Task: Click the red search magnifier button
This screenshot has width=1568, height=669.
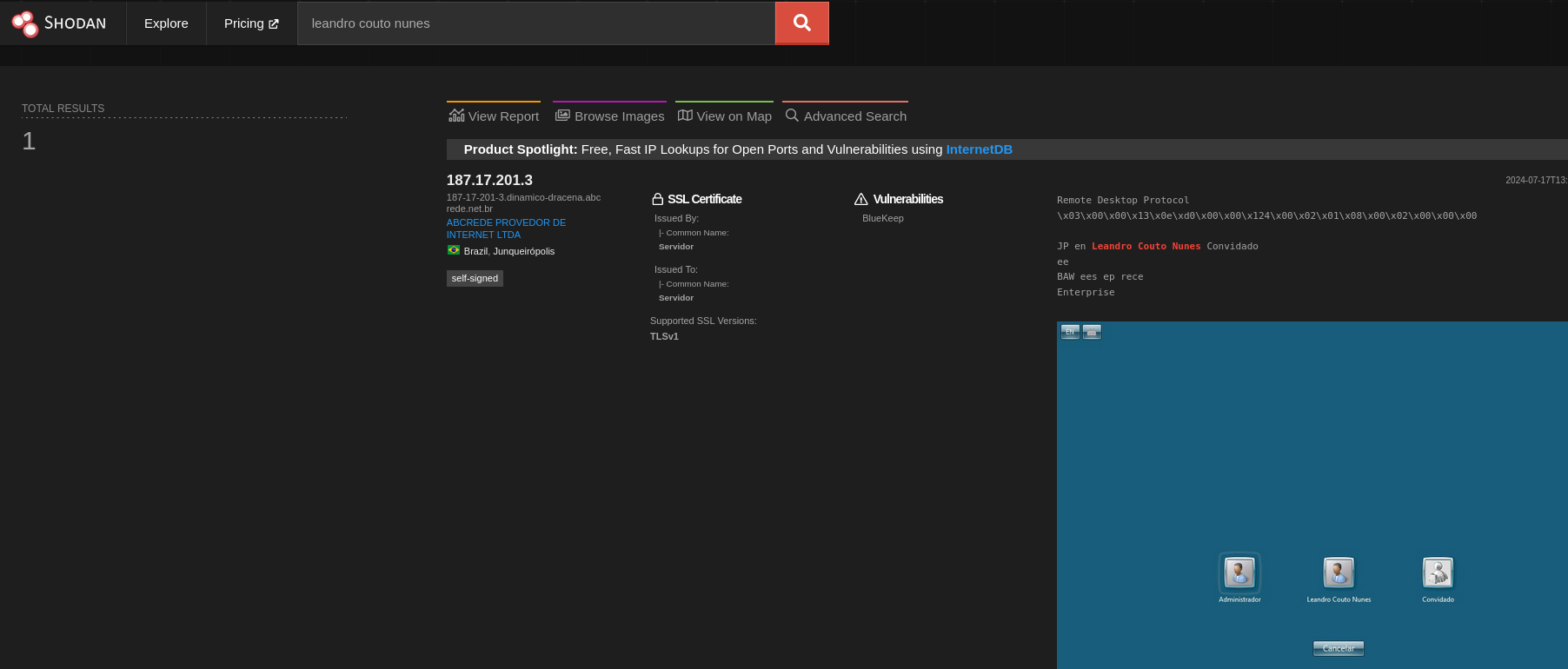Action: pyautogui.click(x=802, y=23)
